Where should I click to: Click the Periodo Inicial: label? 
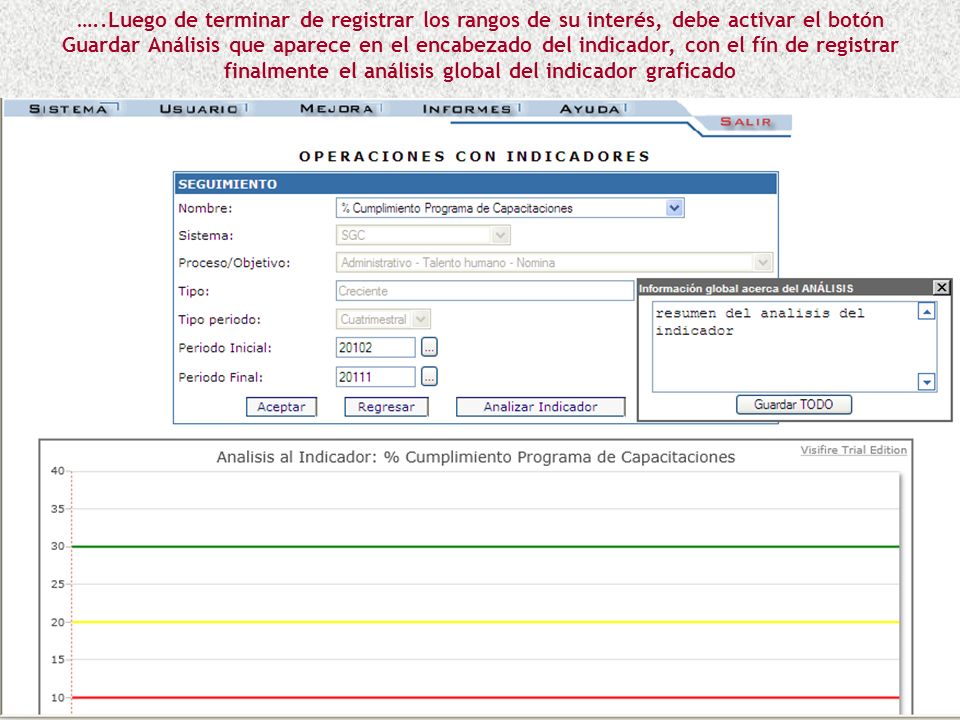(x=225, y=348)
